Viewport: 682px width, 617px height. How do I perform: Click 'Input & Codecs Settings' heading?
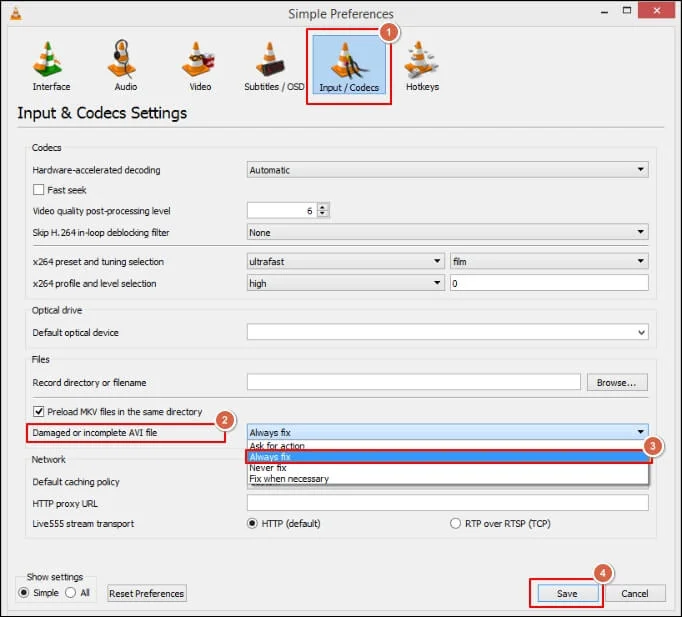102,113
